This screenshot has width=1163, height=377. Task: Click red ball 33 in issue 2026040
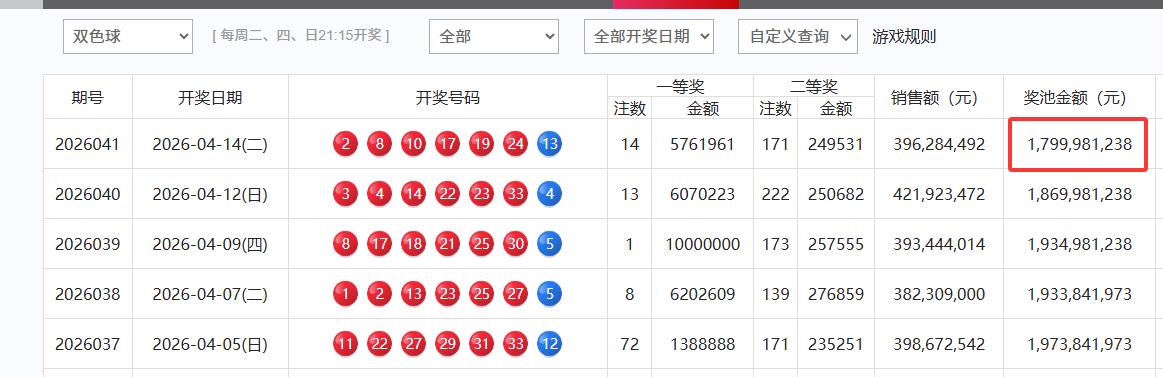tap(515, 194)
